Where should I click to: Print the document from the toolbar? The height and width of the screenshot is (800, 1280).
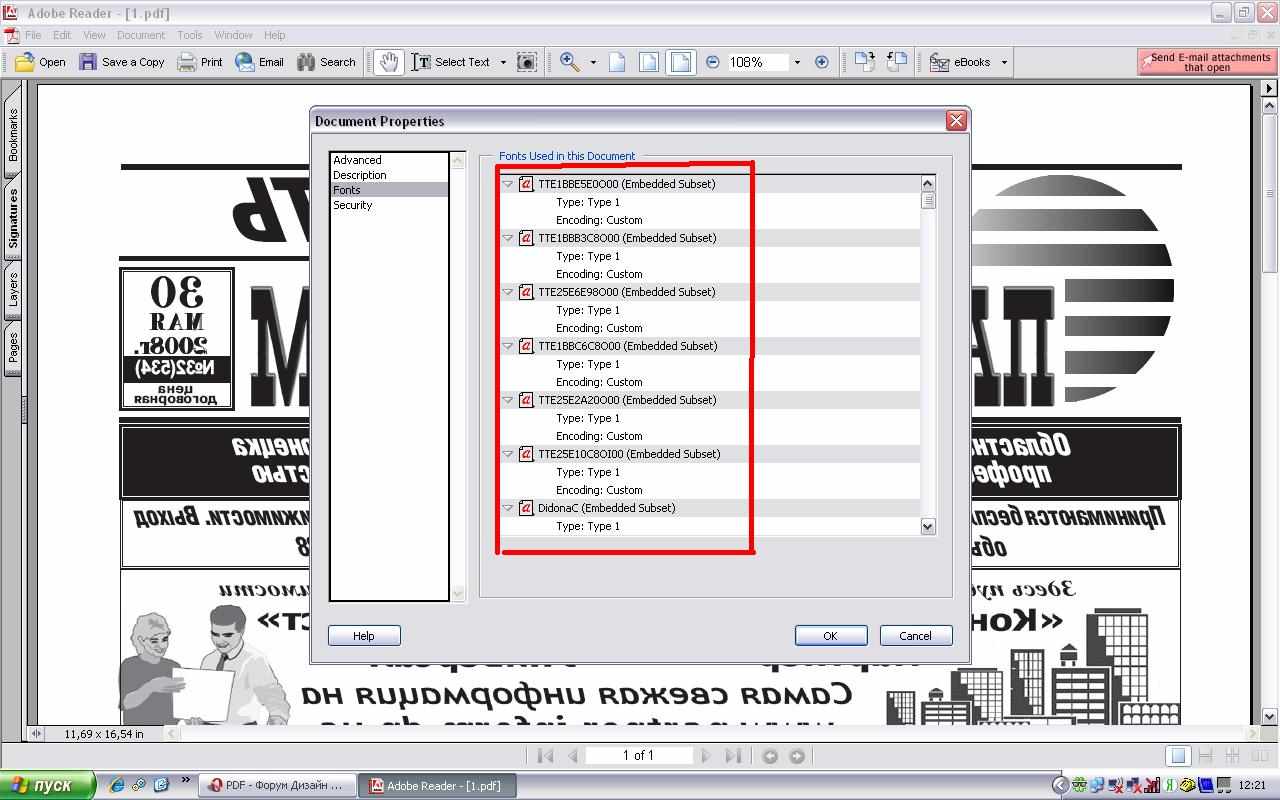click(x=200, y=62)
